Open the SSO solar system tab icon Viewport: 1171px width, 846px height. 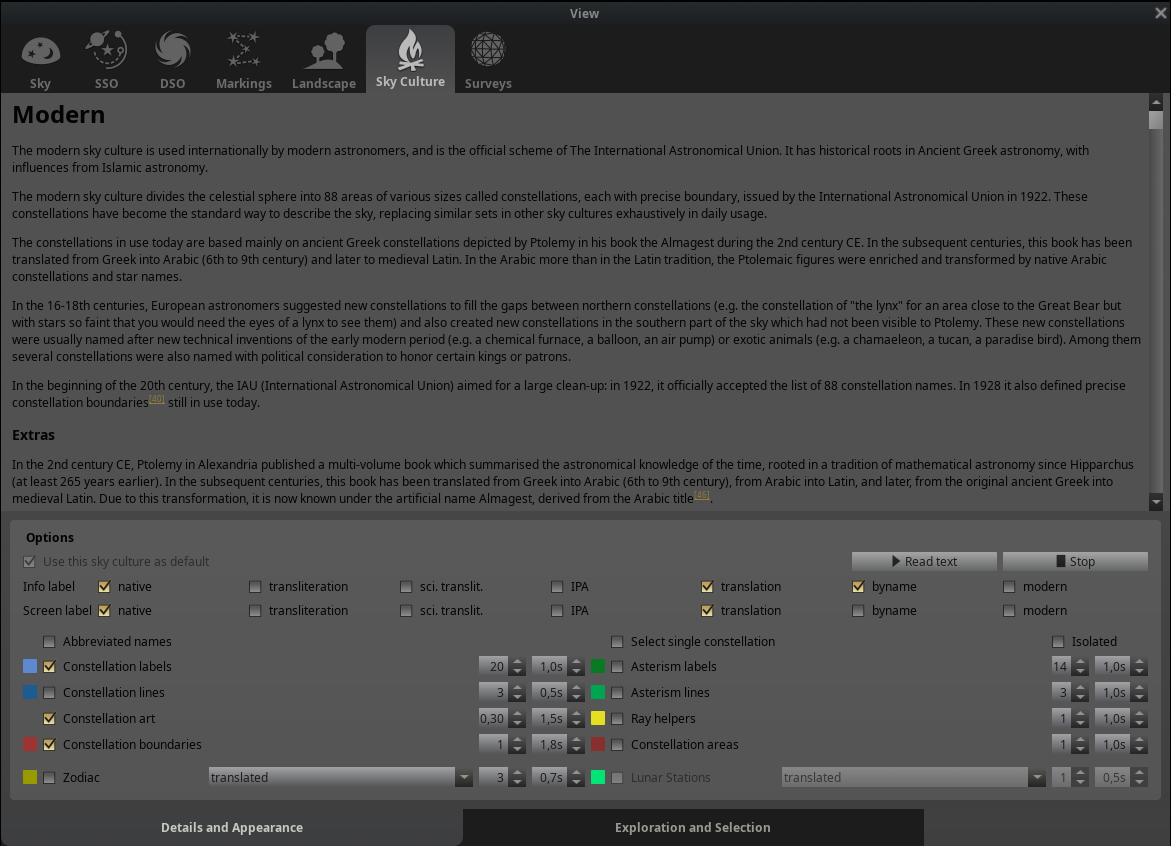tap(106, 50)
